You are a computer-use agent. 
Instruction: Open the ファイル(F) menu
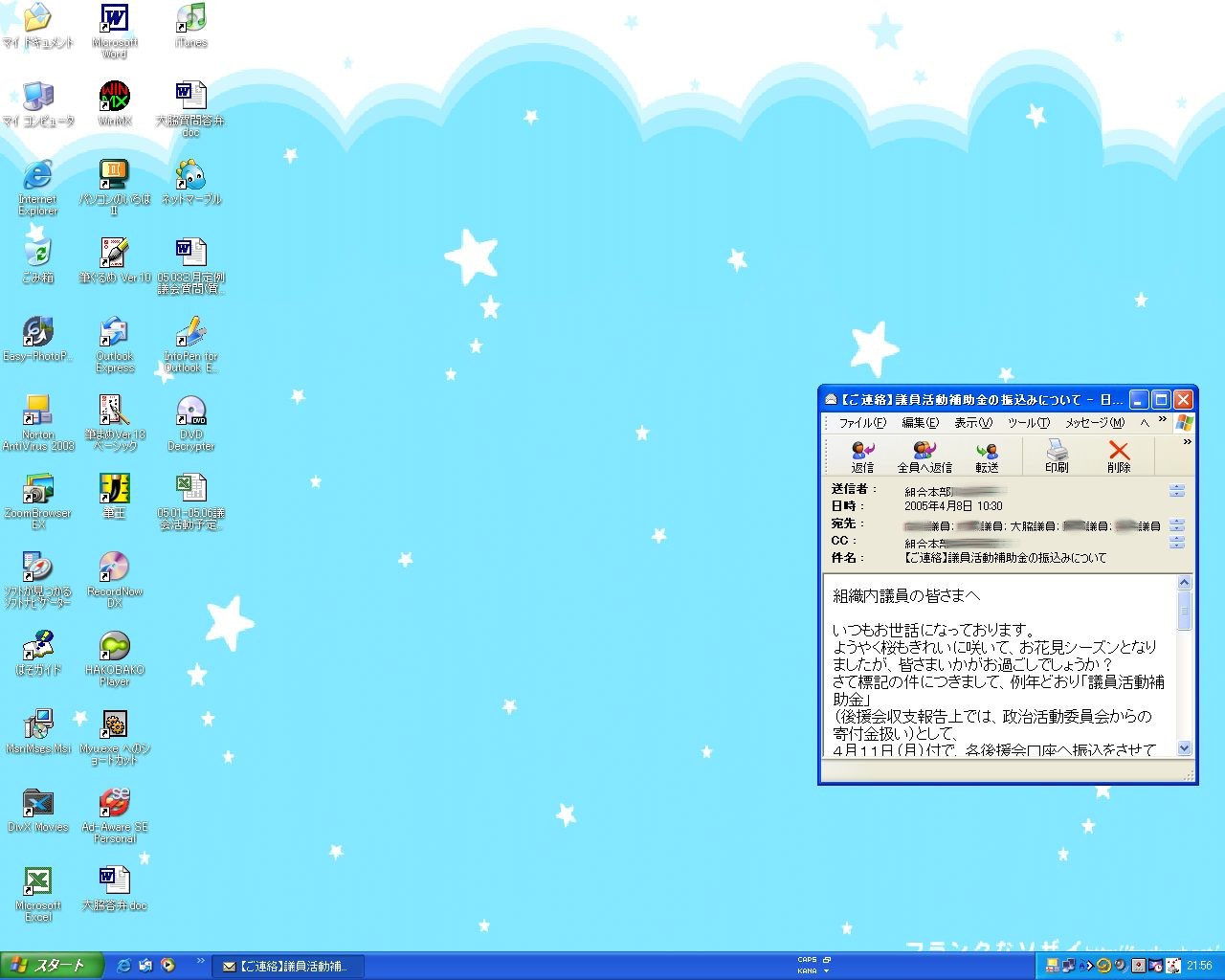tap(861, 423)
